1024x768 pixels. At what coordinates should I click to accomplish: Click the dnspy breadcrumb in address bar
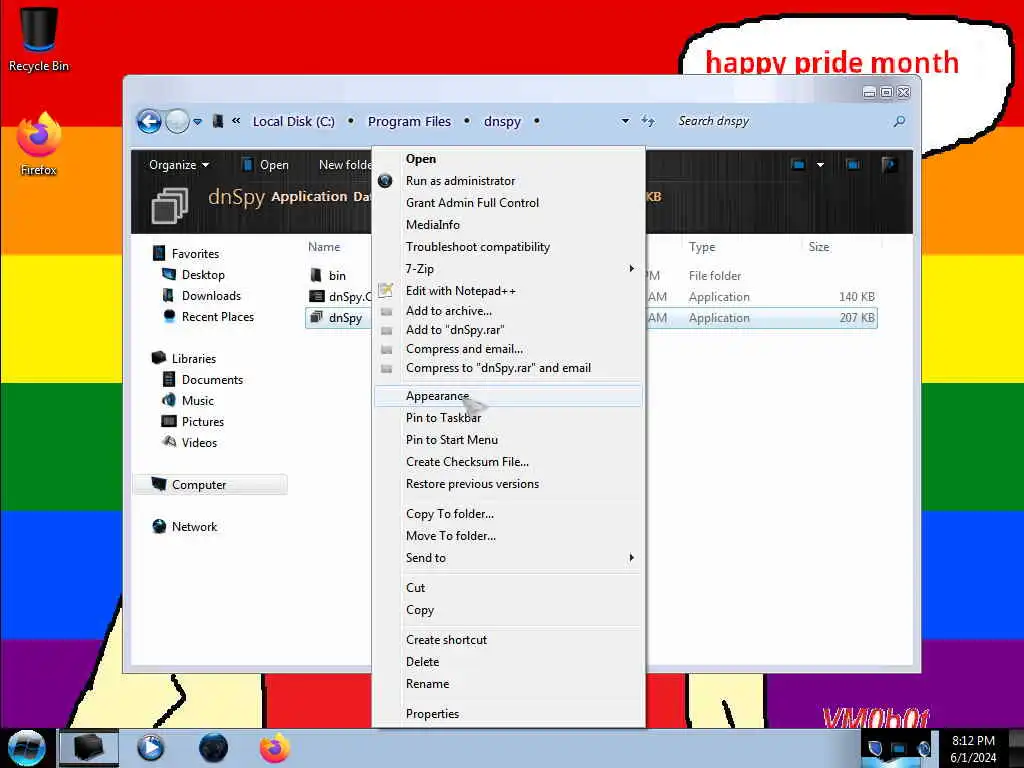[x=502, y=121]
